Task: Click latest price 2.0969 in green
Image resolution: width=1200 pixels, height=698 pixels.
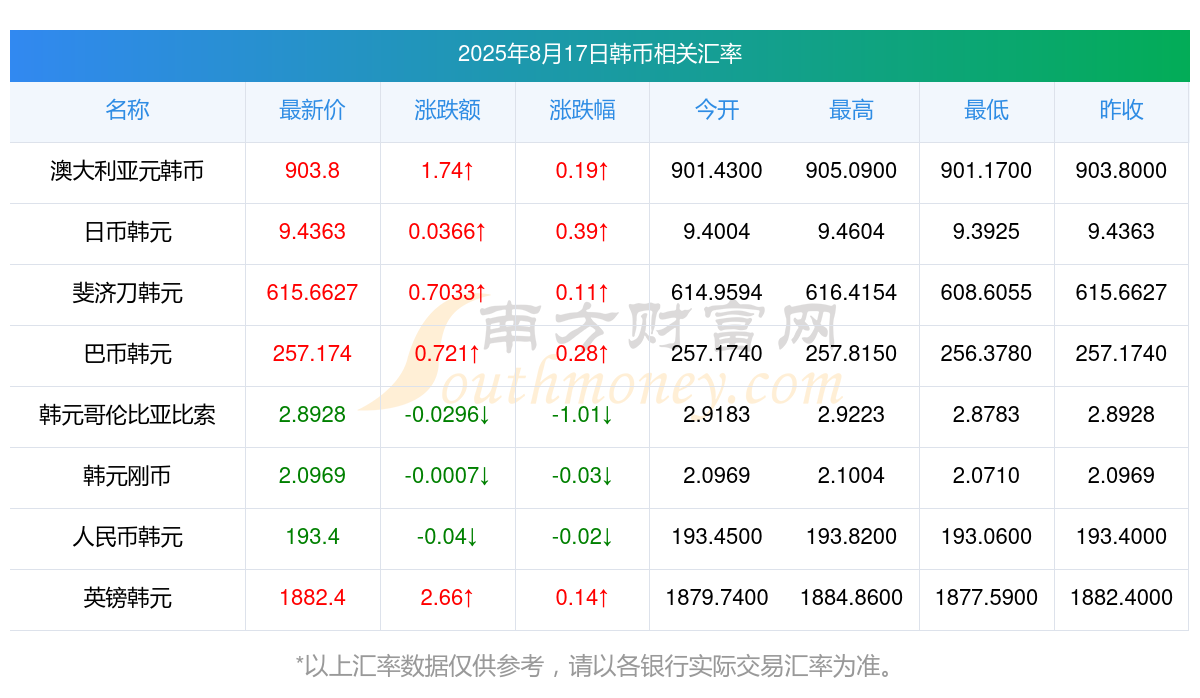Action: pyautogui.click(x=312, y=476)
